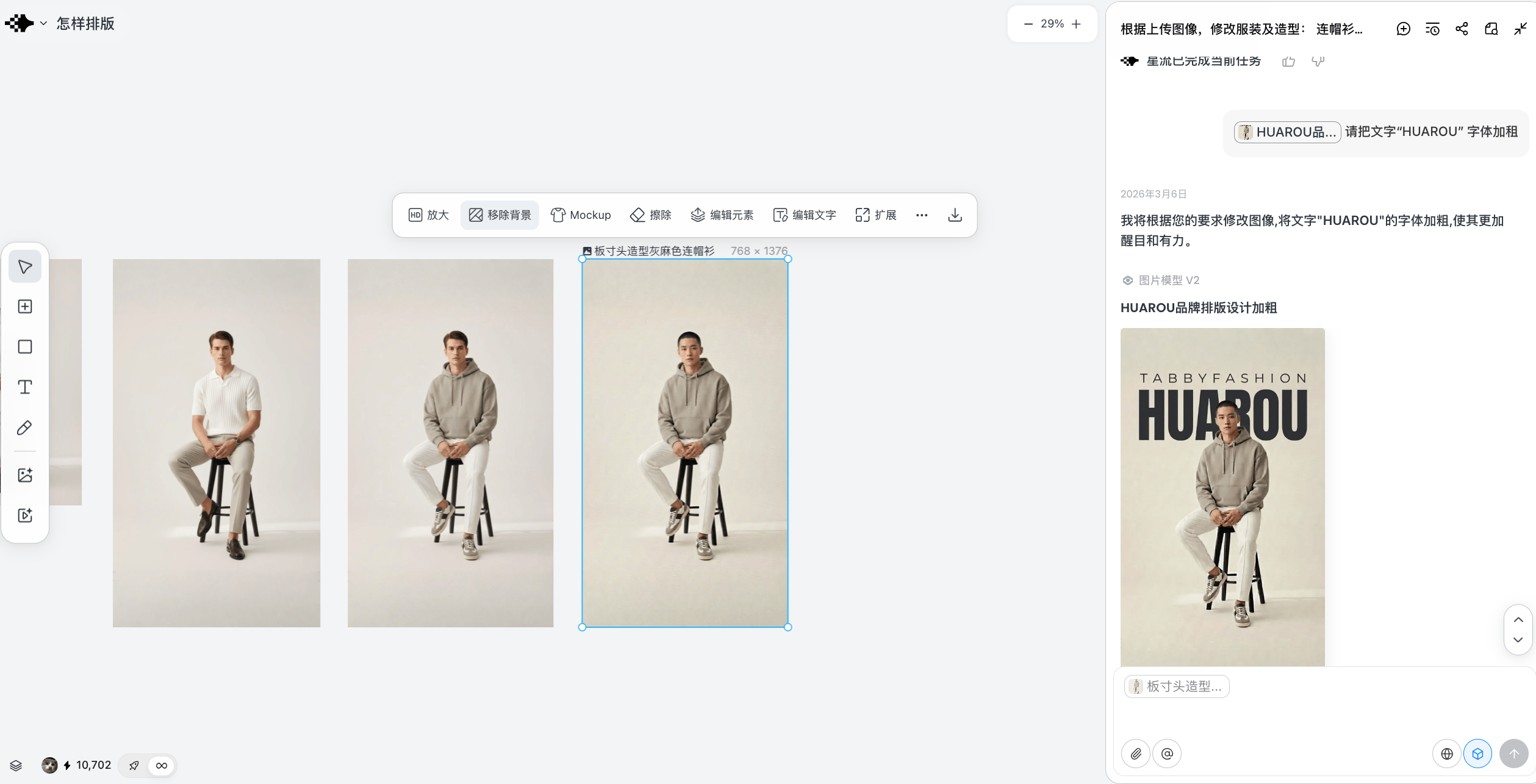The width and height of the screenshot is (1536, 784).
Task: Click the heading HUAROU品牌排版设计加粗
Action: [1199, 308]
